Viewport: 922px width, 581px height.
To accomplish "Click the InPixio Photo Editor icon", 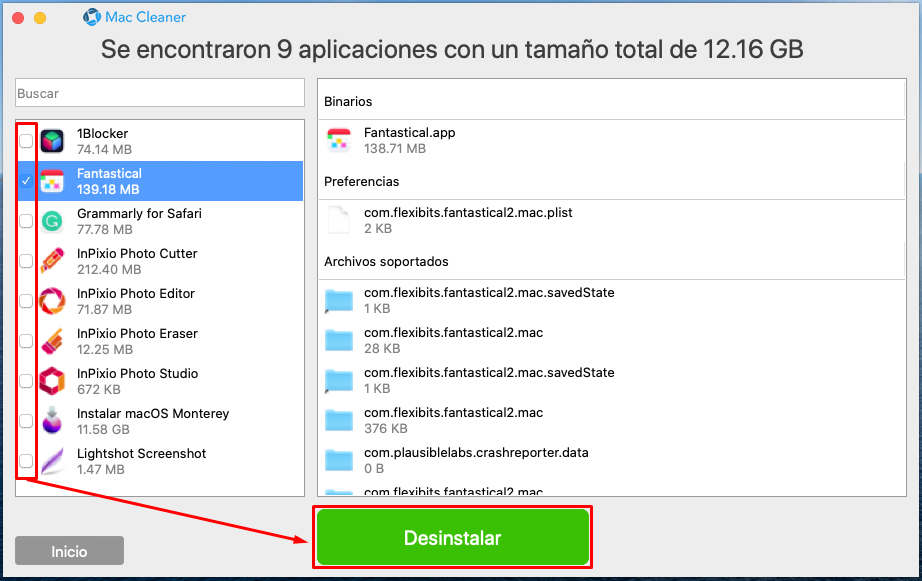I will click(x=52, y=301).
